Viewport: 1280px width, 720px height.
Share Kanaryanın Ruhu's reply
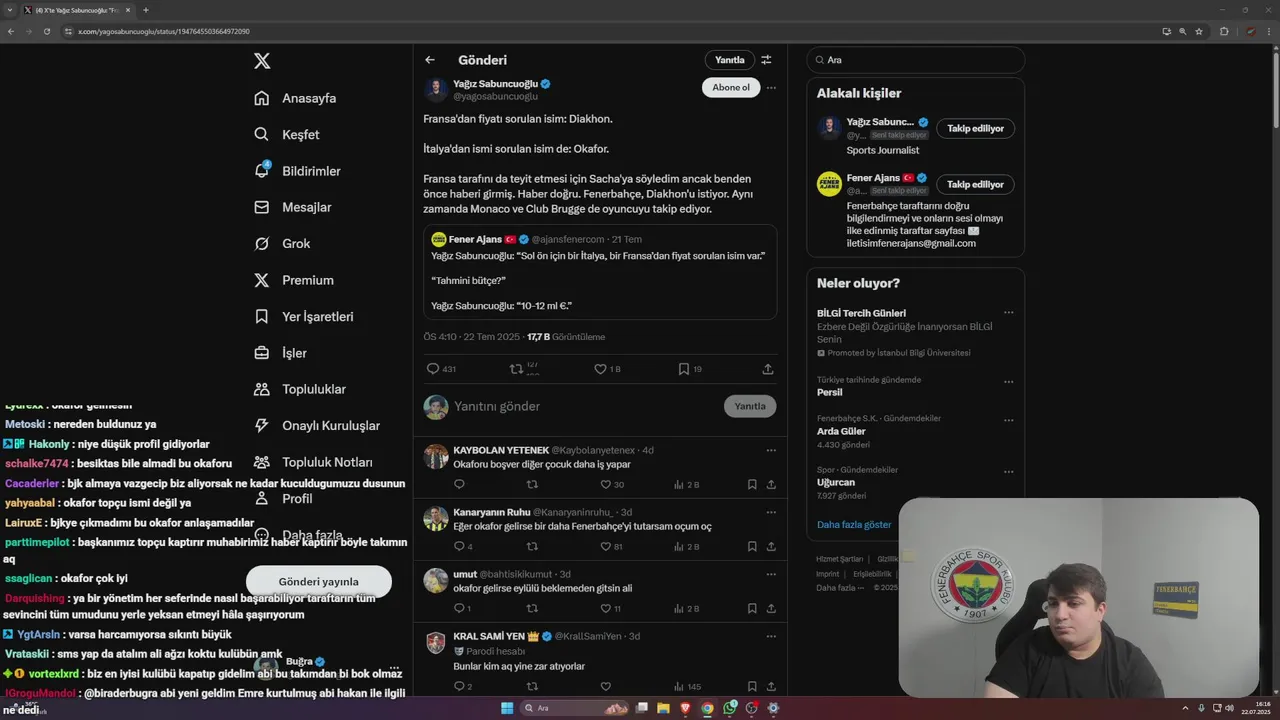click(x=771, y=546)
